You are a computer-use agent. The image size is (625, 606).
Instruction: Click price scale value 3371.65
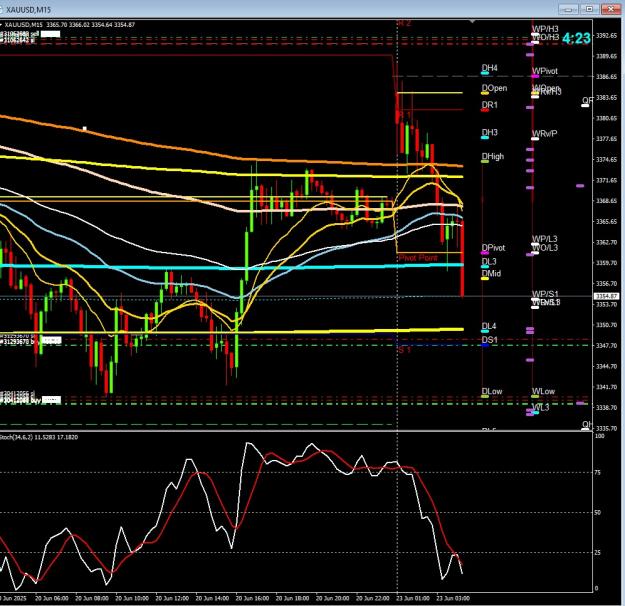click(x=606, y=180)
